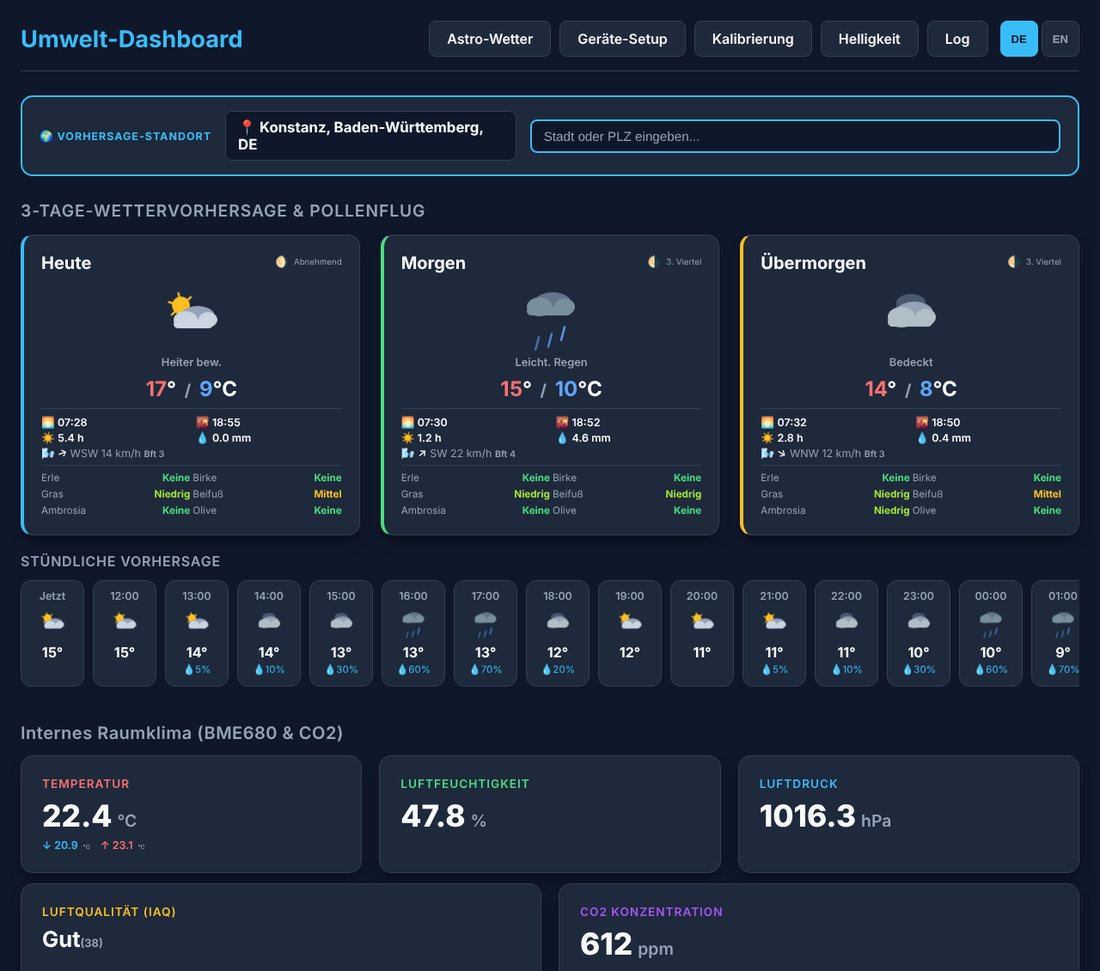Click the 47.8 % humidity value
1100x971 pixels.
[443, 817]
